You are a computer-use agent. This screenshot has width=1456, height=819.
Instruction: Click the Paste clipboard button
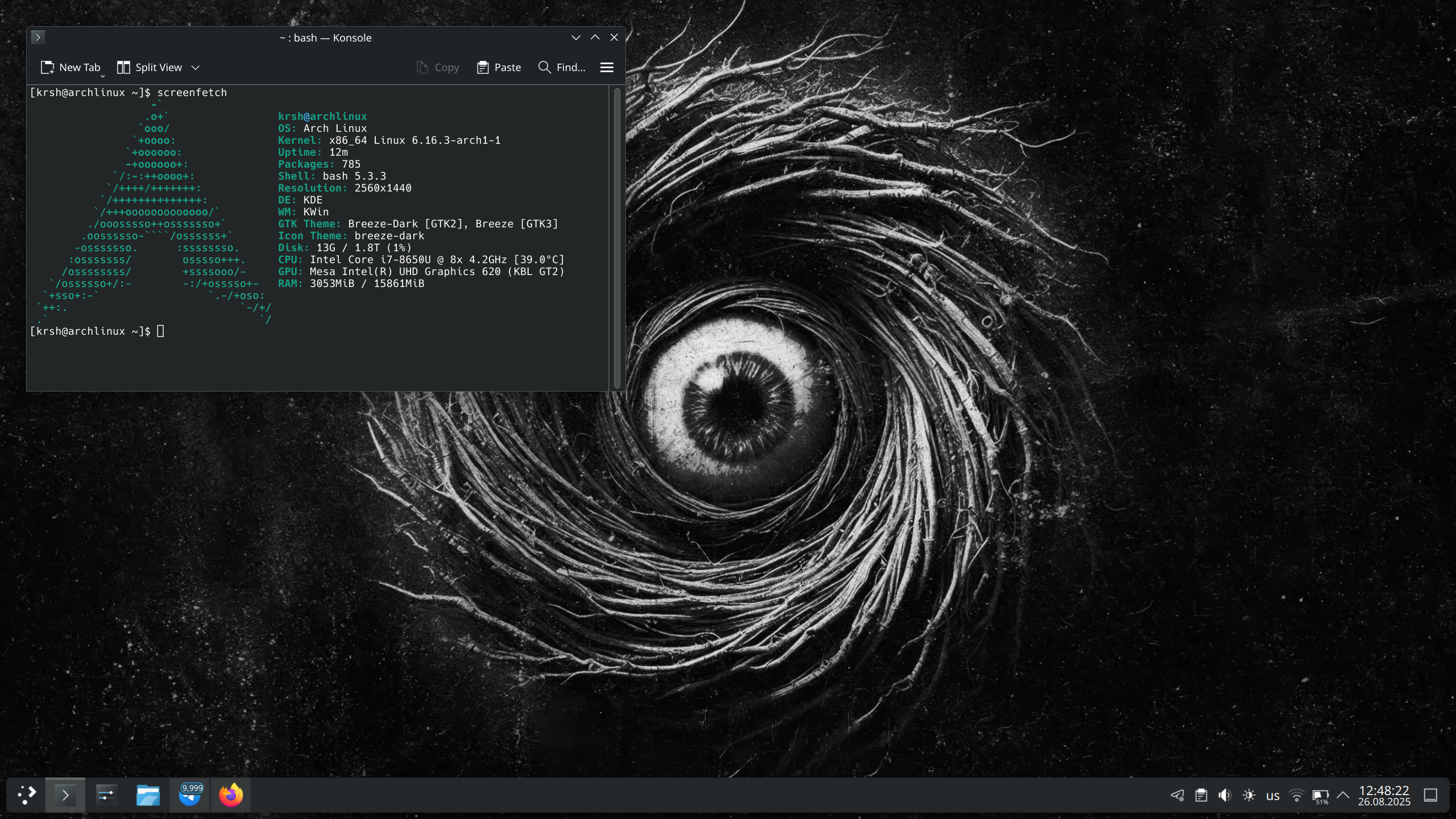coord(499,67)
